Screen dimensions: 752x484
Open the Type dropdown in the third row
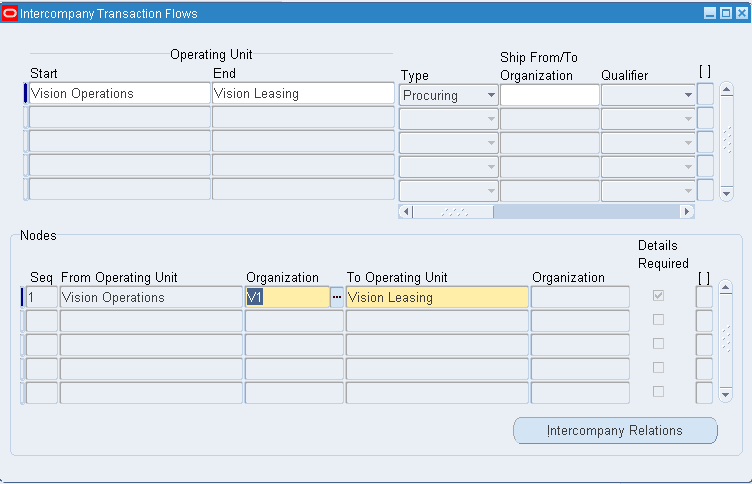(448, 142)
